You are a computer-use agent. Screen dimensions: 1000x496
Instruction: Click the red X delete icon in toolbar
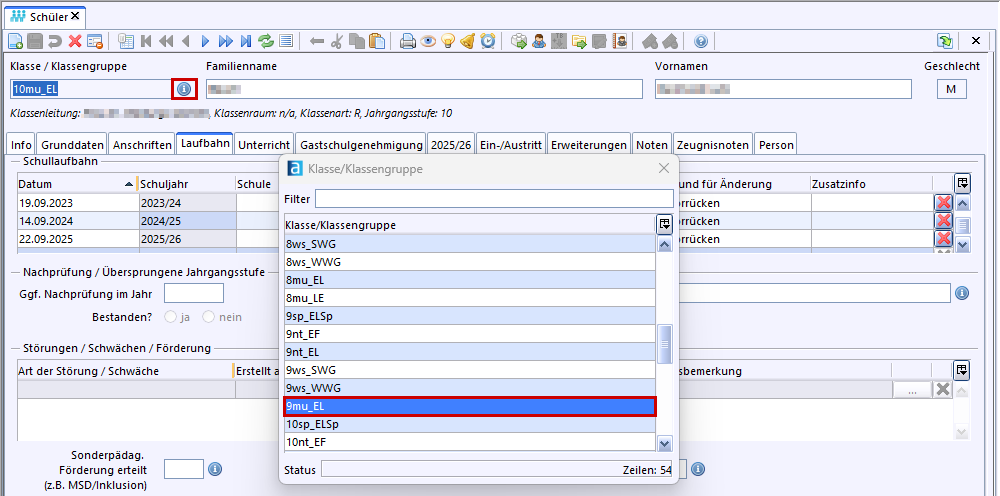[x=75, y=41]
